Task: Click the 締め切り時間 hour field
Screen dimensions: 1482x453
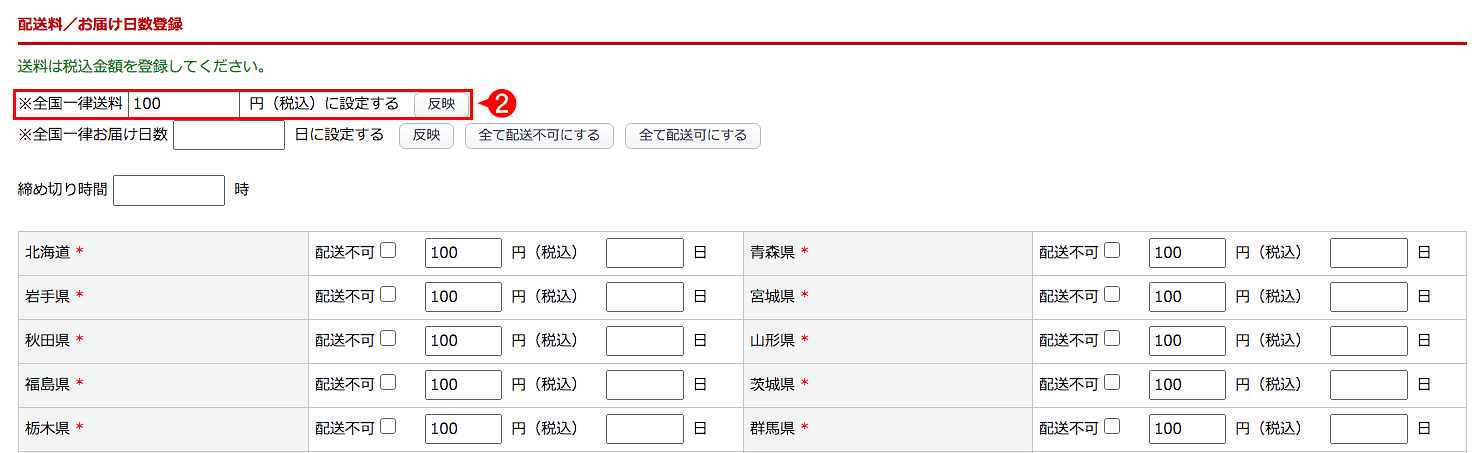Action: [x=169, y=190]
